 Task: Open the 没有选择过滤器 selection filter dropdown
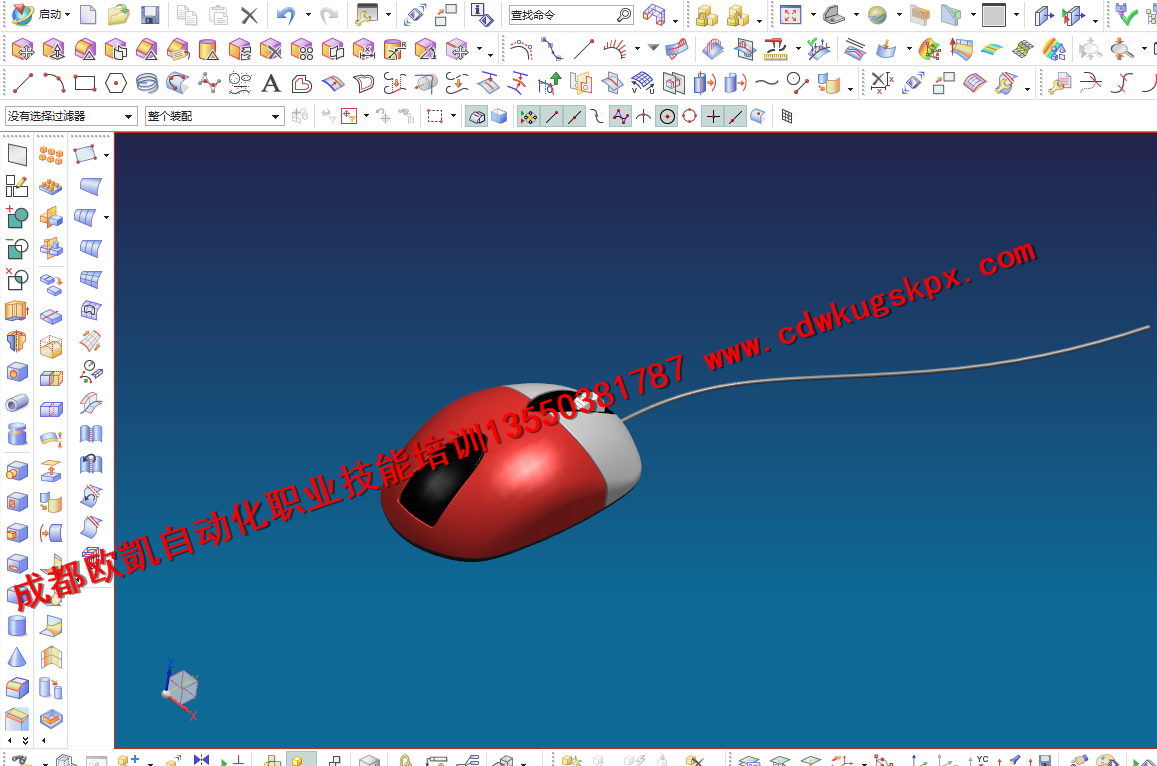[x=71, y=117]
